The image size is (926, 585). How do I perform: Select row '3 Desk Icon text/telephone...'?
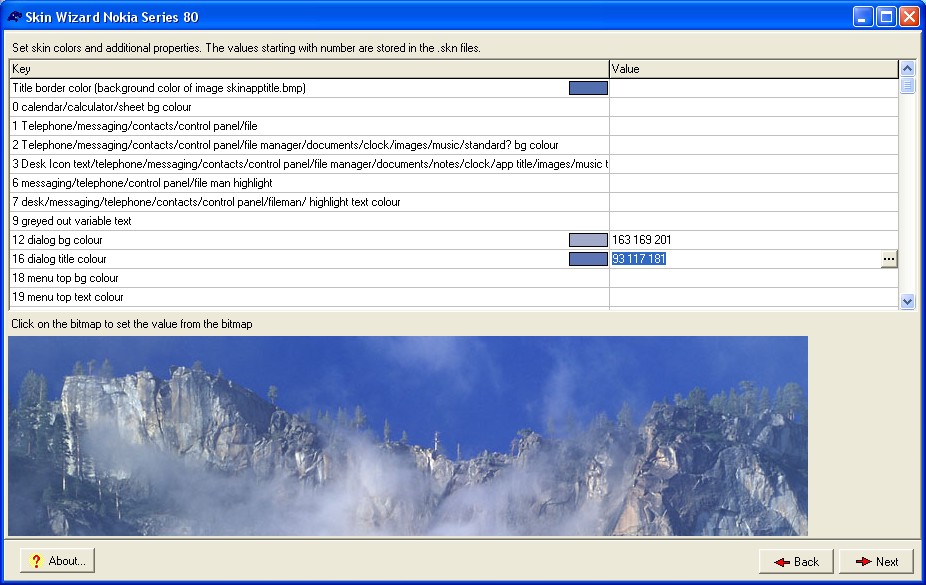tap(309, 164)
